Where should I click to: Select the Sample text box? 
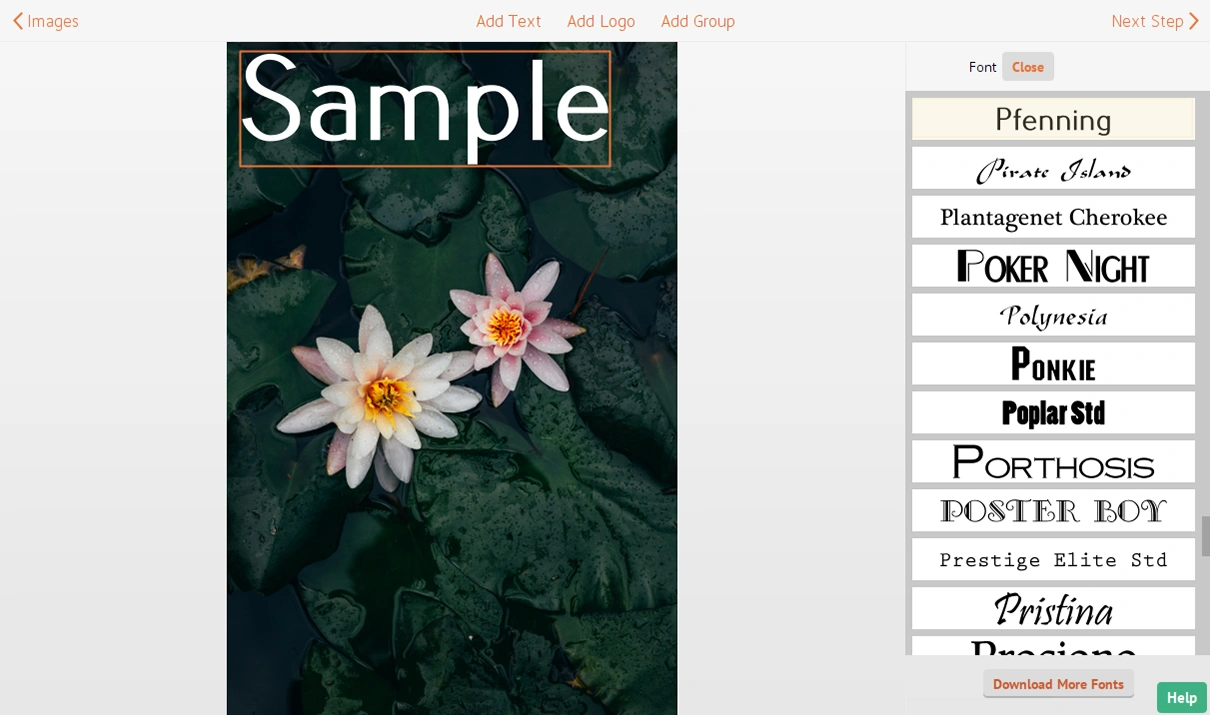pyautogui.click(x=425, y=109)
